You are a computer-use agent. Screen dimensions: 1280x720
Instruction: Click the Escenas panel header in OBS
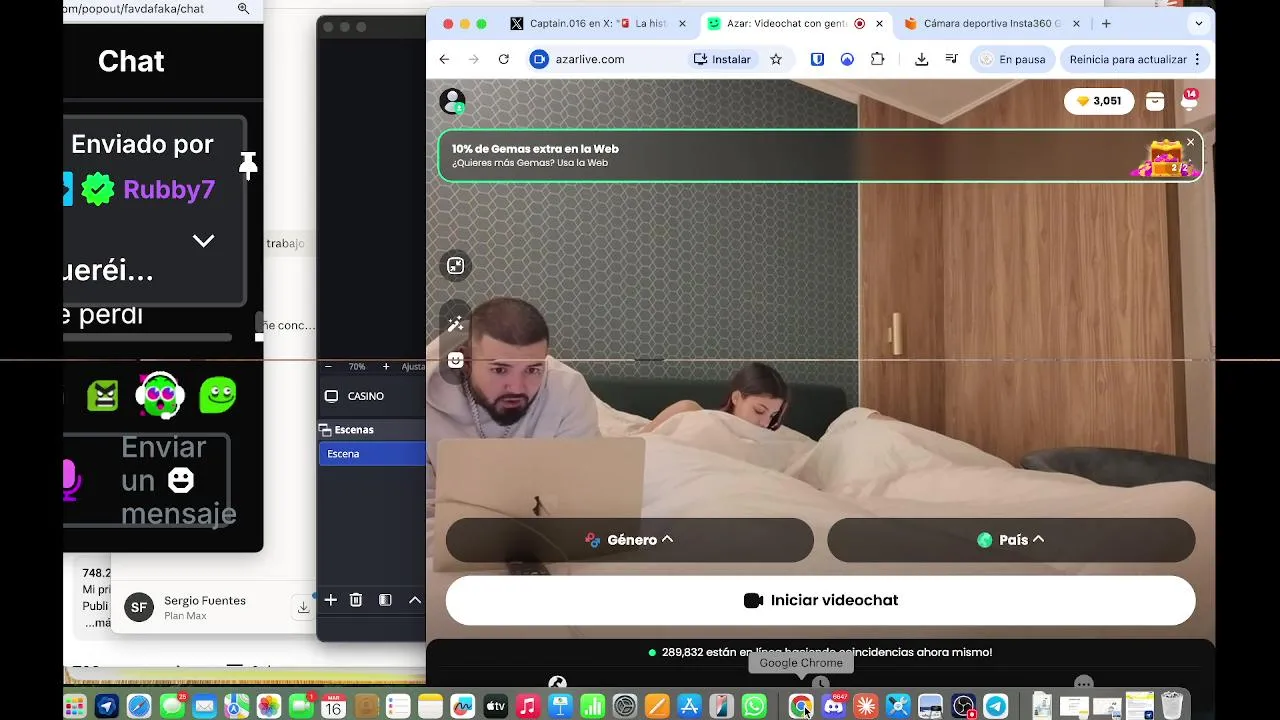click(371, 430)
